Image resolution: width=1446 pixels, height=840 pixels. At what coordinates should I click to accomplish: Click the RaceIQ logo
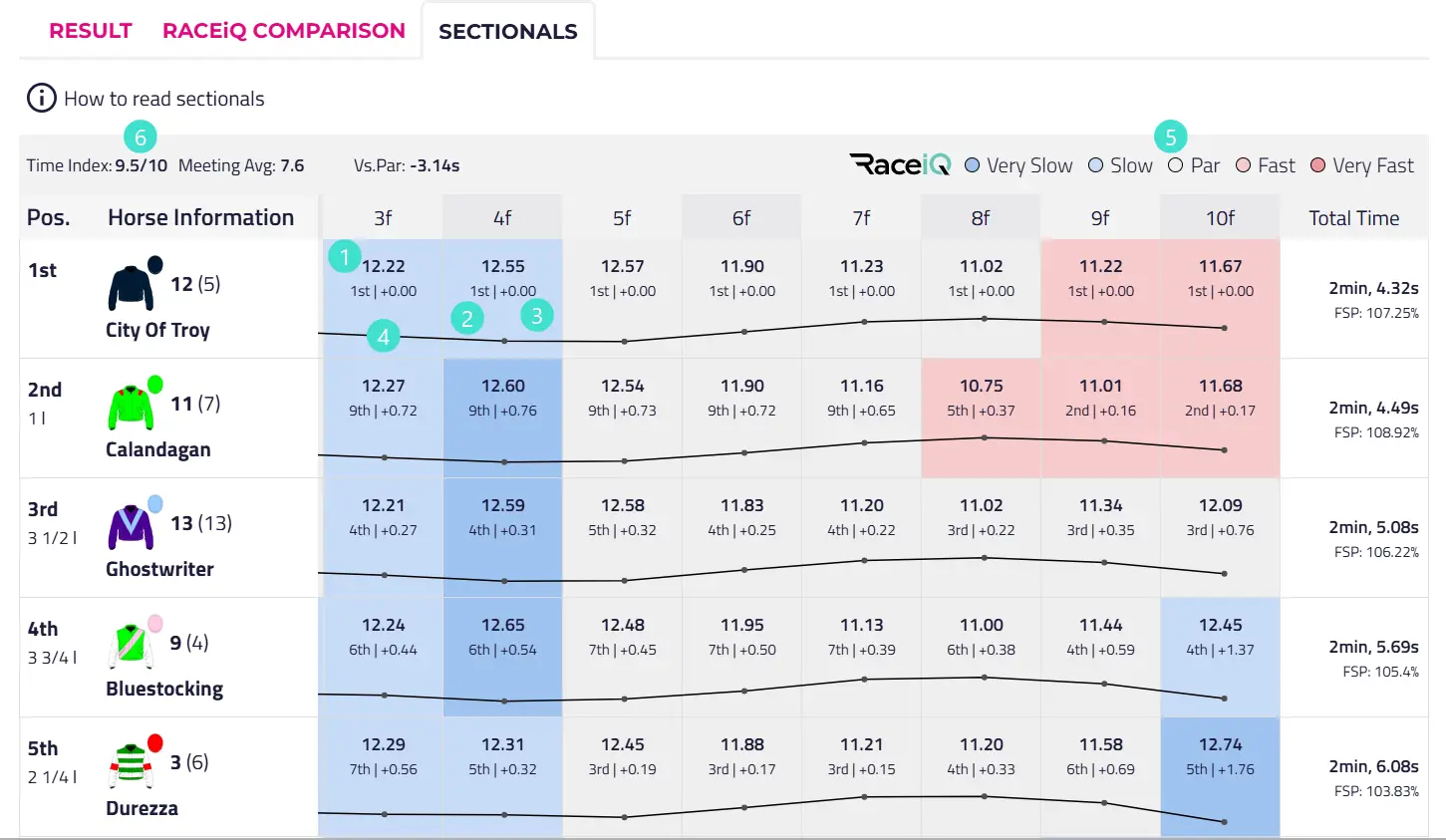[898, 165]
